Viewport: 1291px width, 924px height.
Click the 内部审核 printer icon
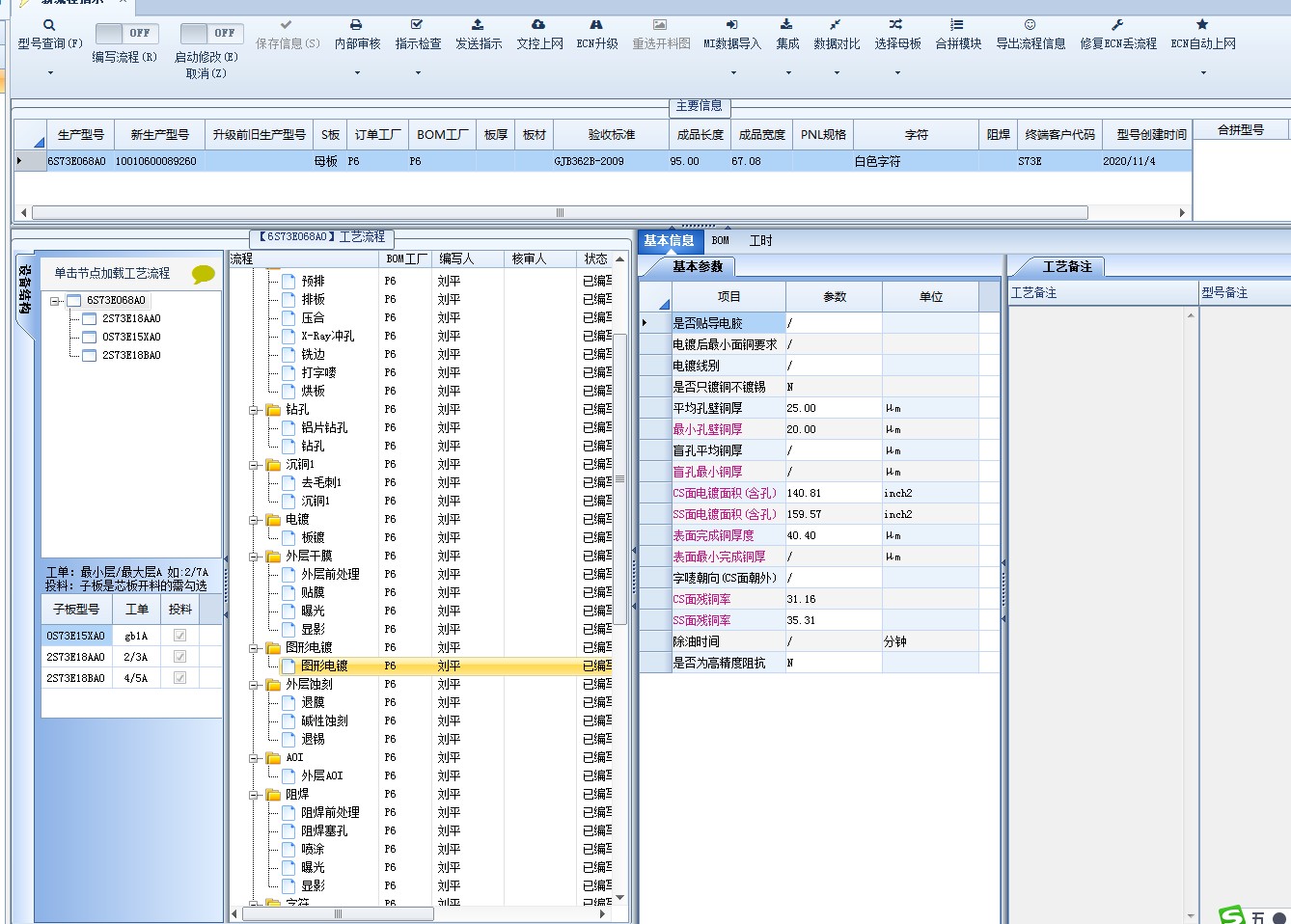356,25
